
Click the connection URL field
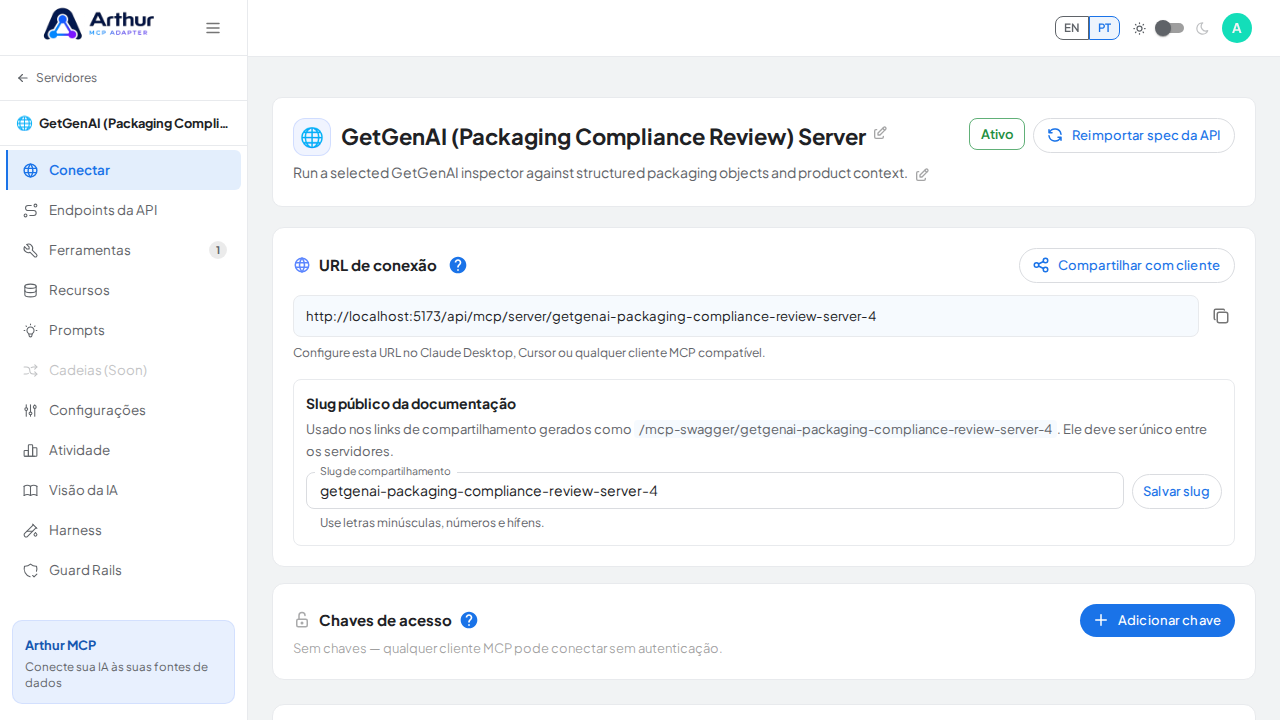click(746, 316)
